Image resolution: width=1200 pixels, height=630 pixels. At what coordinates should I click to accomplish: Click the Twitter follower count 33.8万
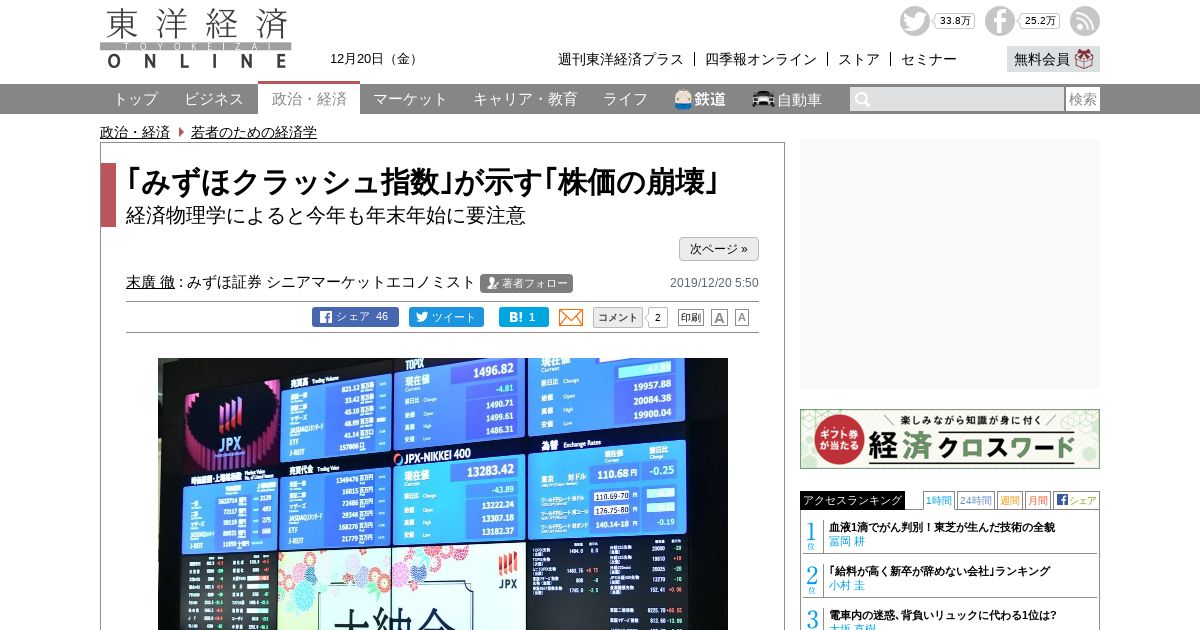pos(955,21)
